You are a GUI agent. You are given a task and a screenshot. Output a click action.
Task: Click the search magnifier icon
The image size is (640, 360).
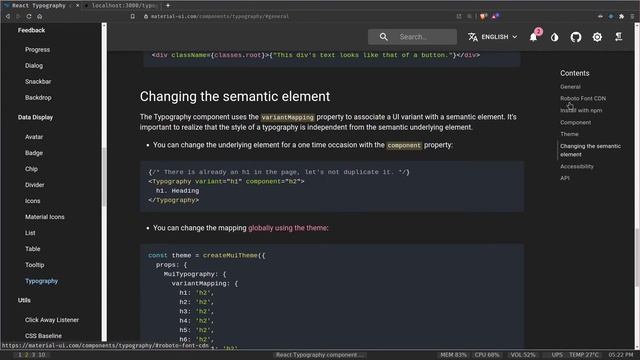(383, 37)
